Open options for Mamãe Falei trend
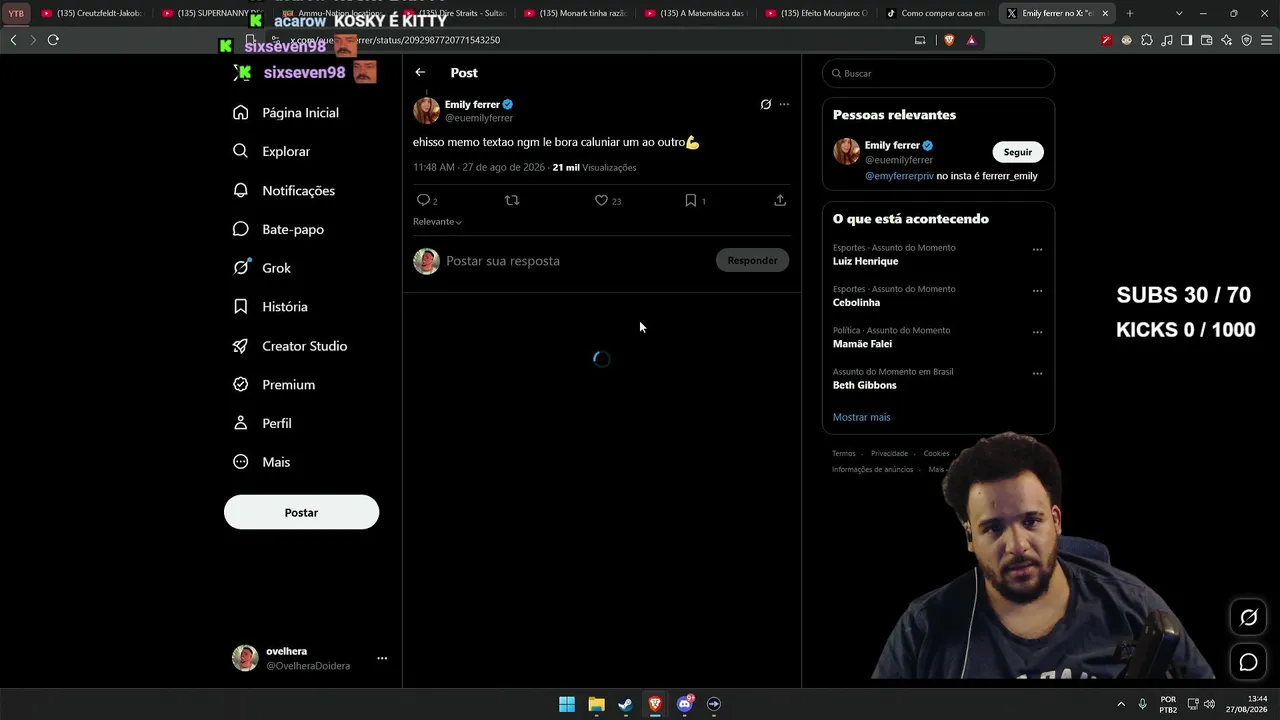This screenshot has height=720, width=1280. pyautogui.click(x=1037, y=332)
